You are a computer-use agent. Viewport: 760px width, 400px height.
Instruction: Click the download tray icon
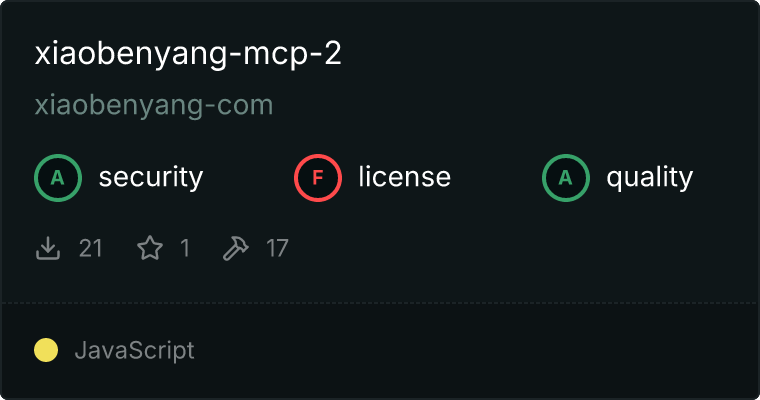pos(48,248)
